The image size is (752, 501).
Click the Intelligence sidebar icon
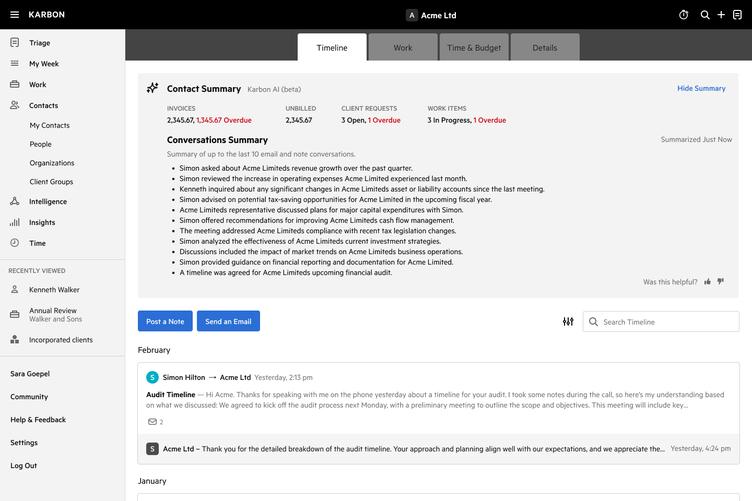15,201
